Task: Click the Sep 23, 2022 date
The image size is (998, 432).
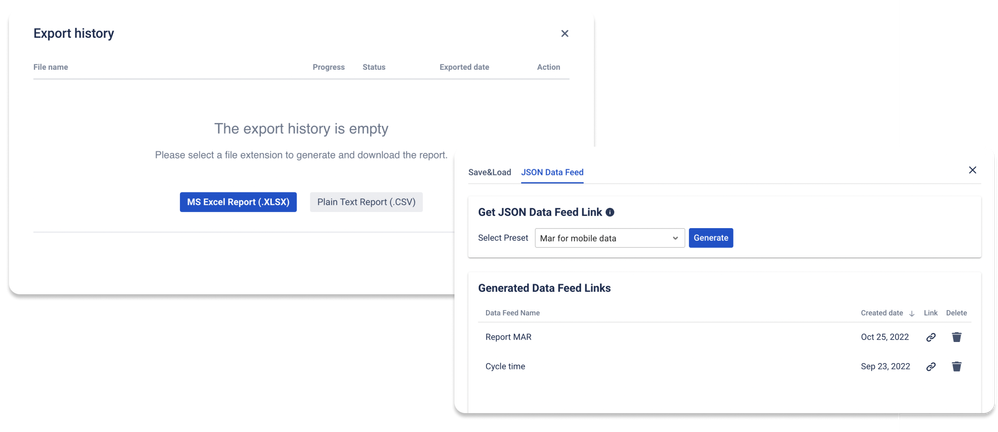Action: 885,366
